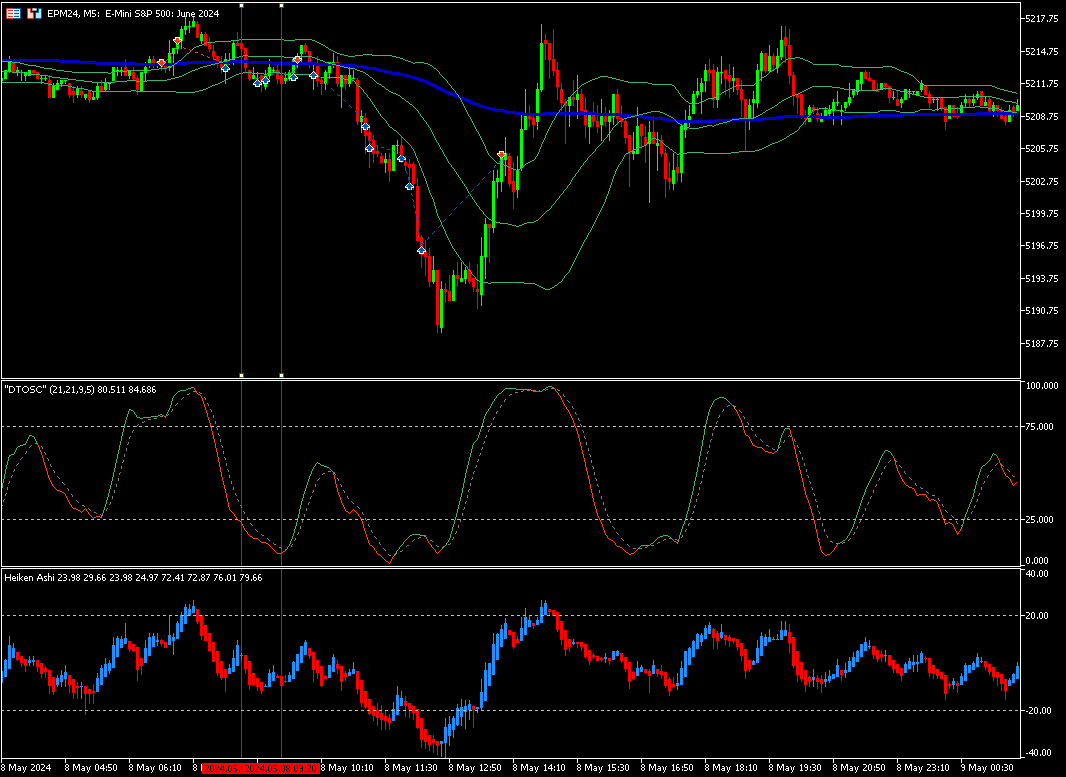Click the 8 May 16:50 time label
The height and width of the screenshot is (777, 1066).
668,768
